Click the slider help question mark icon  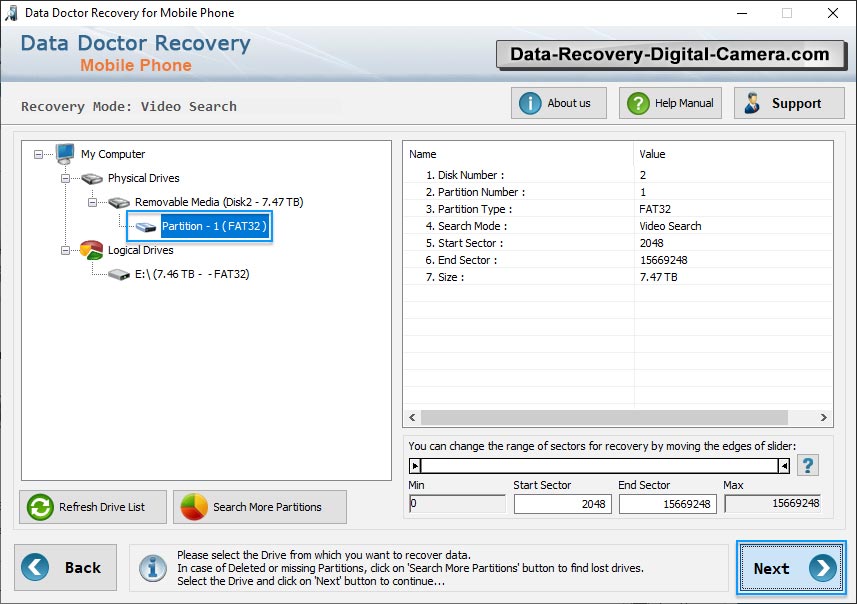[x=808, y=466]
